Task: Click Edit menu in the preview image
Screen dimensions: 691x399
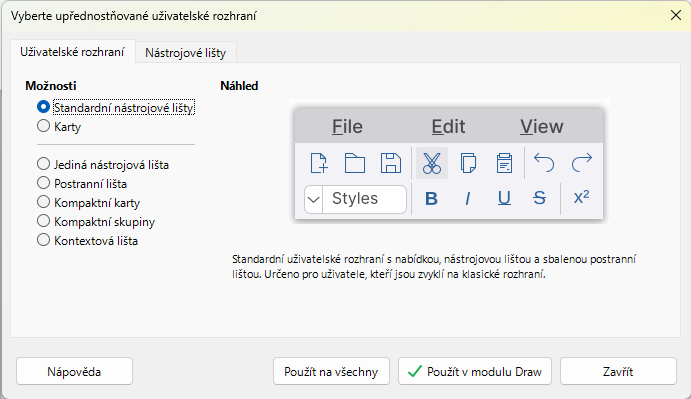Action: pyautogui.click(x=448, y=127)
